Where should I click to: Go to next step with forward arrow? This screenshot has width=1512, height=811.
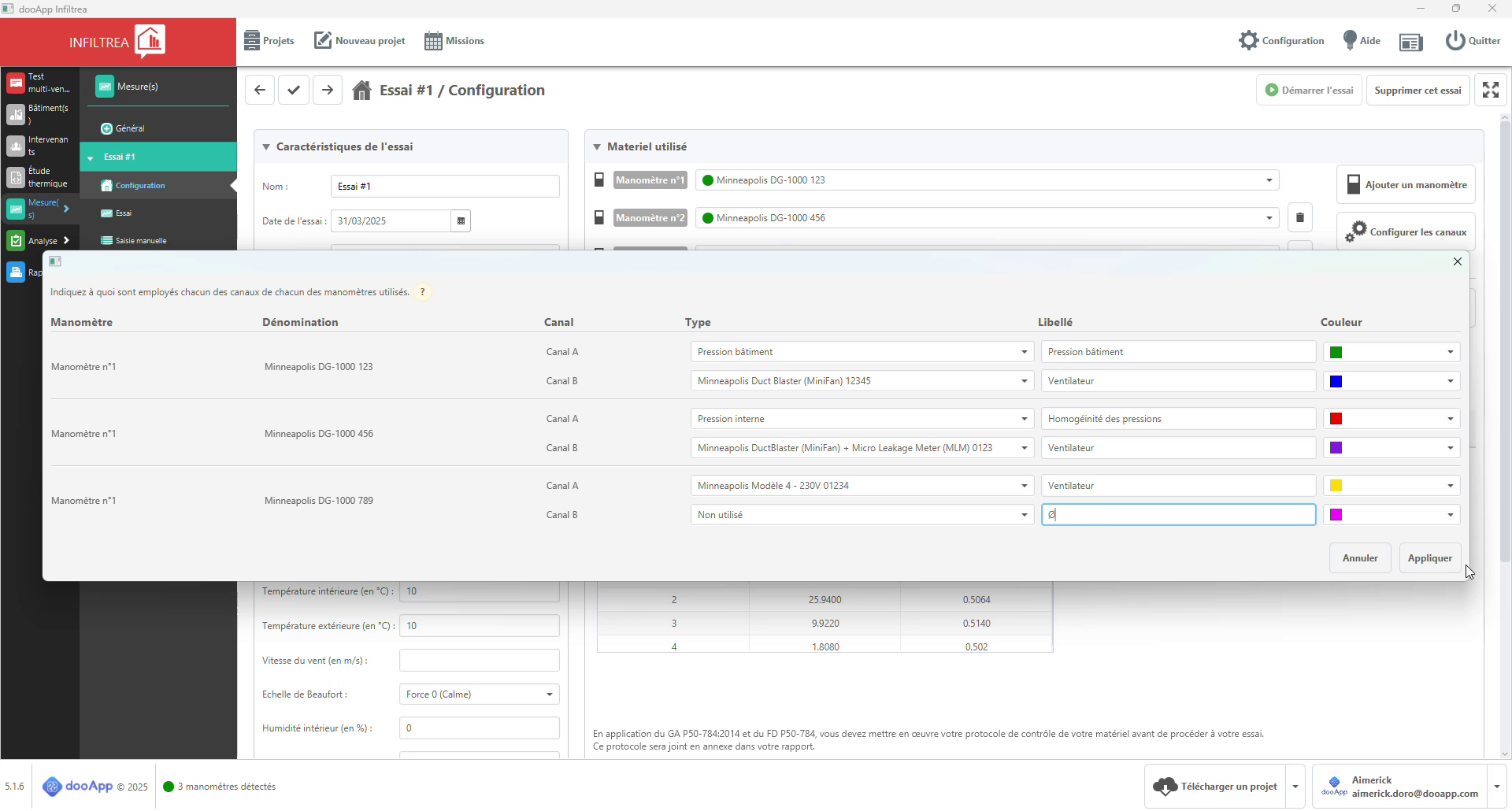coord(328,91)
